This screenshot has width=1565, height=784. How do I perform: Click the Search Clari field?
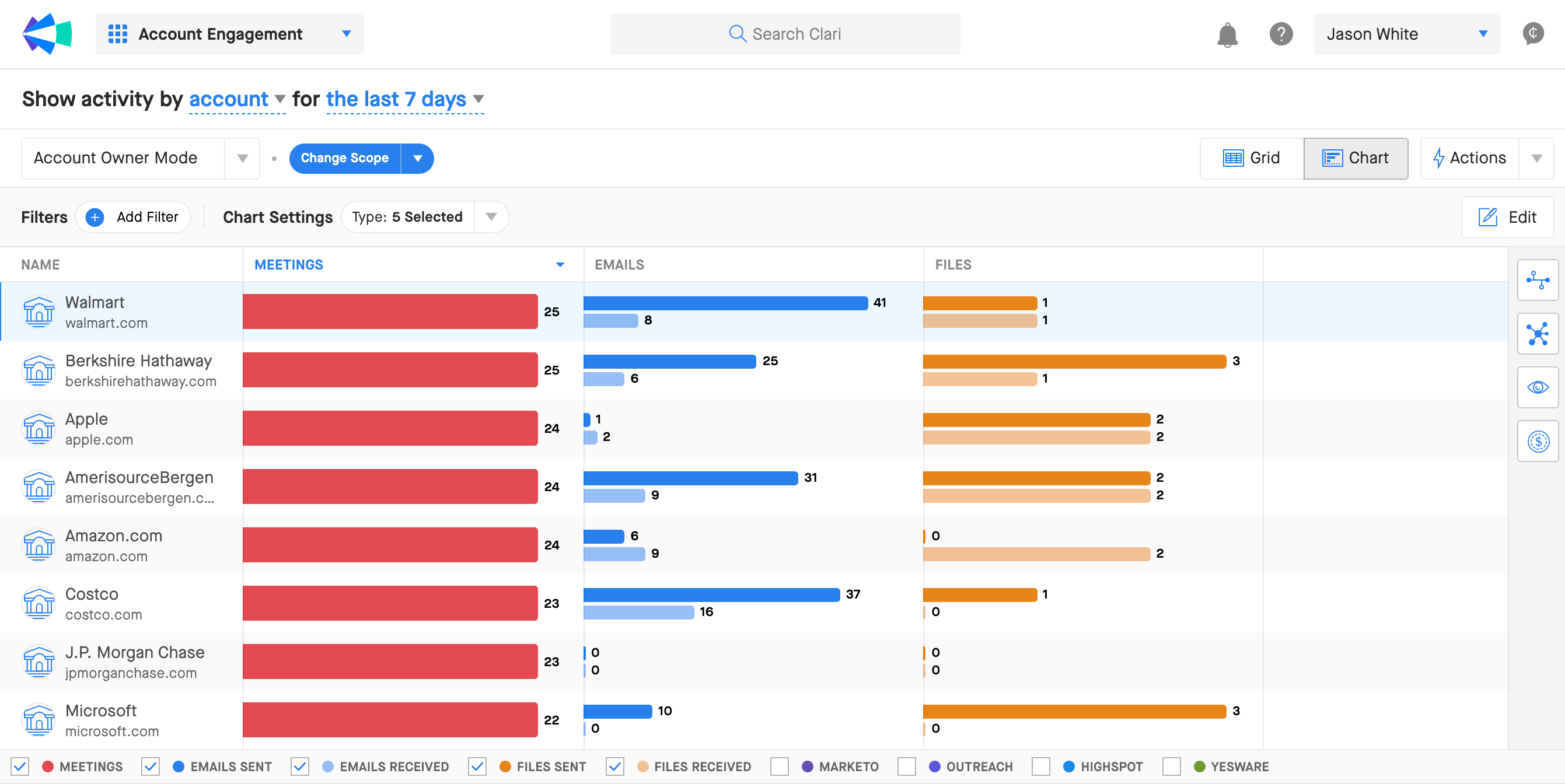tap(785, 34)
